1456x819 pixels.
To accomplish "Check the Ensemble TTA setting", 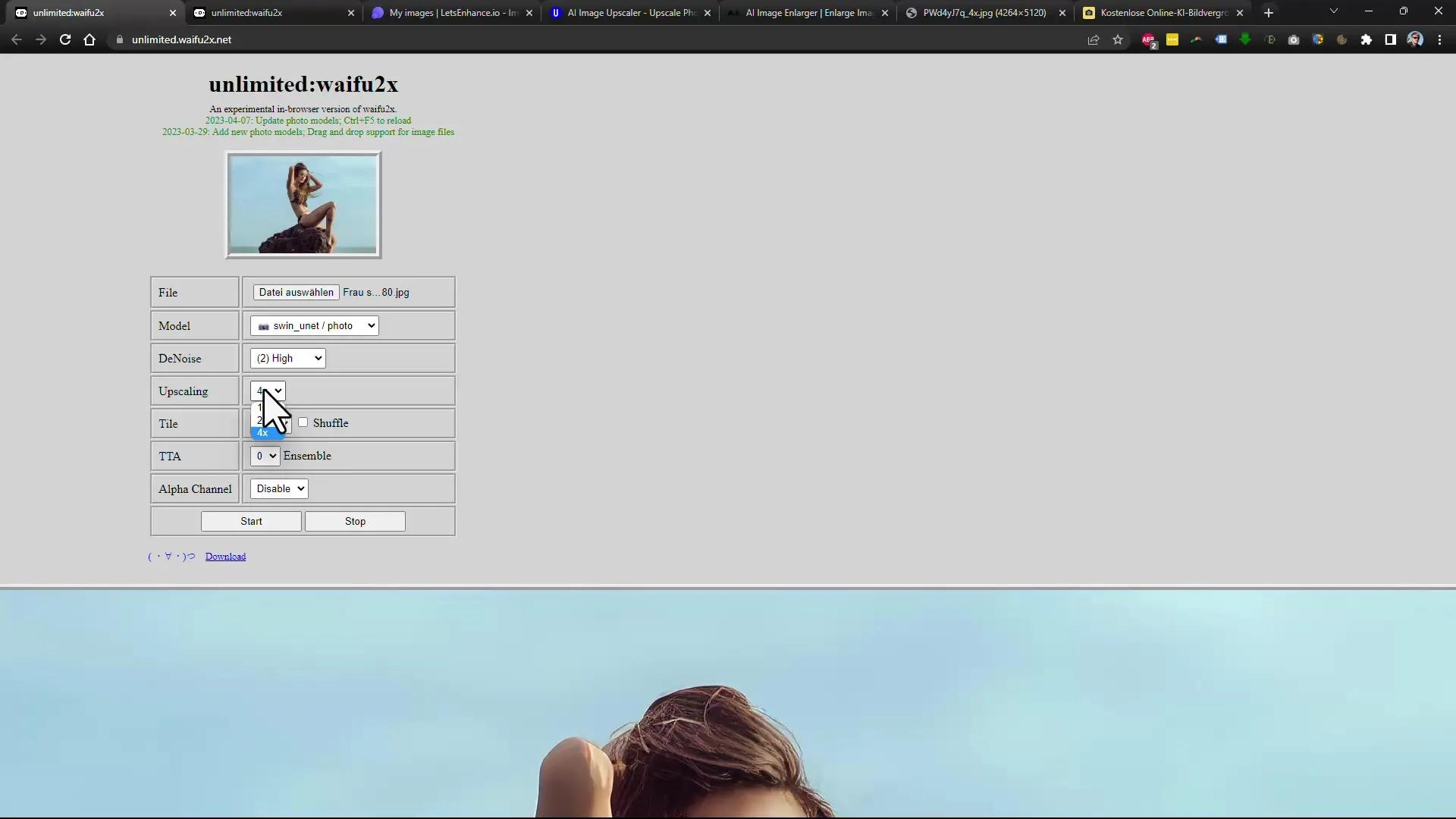I will (x=307, y=455).
